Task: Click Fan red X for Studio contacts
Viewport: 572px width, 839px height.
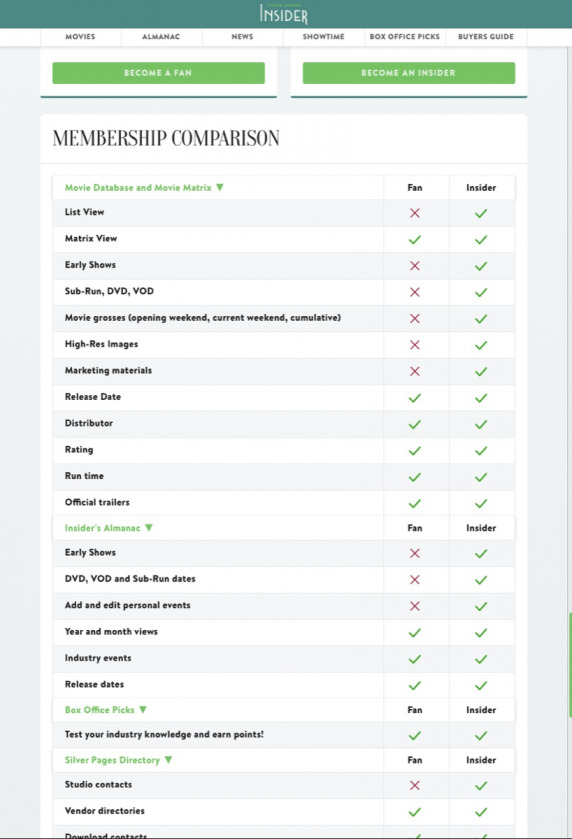Action: pyautogui.click(x=415, y=785)
